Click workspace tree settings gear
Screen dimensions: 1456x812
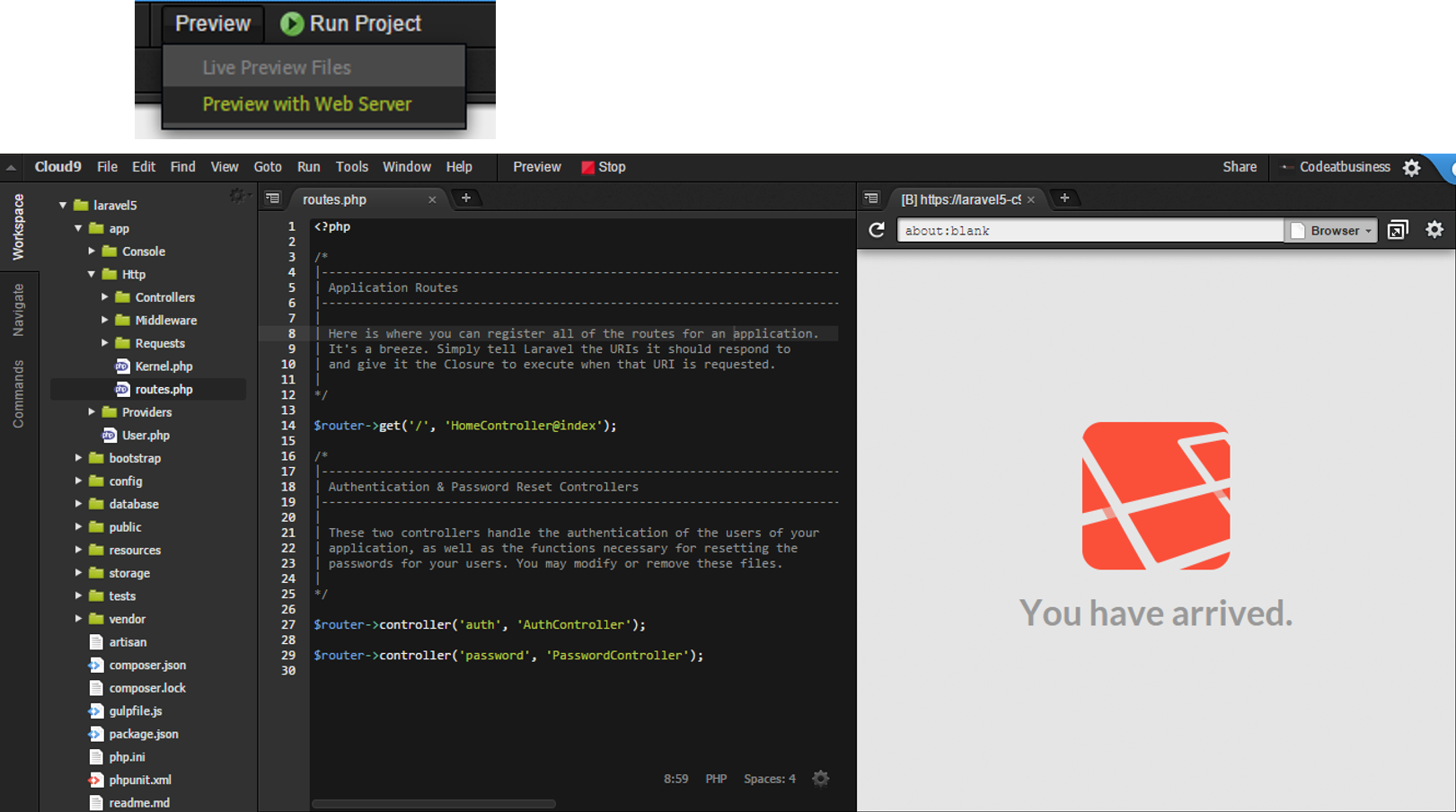point(237,196)
